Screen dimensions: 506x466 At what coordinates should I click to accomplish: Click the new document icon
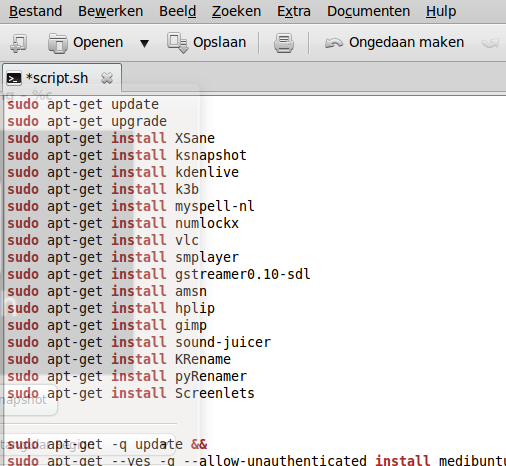pos(19,43)
